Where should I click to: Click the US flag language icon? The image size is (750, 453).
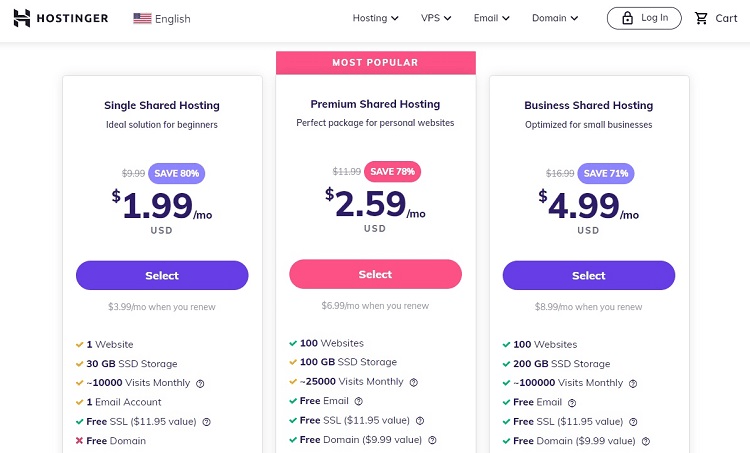coord(142,18)
